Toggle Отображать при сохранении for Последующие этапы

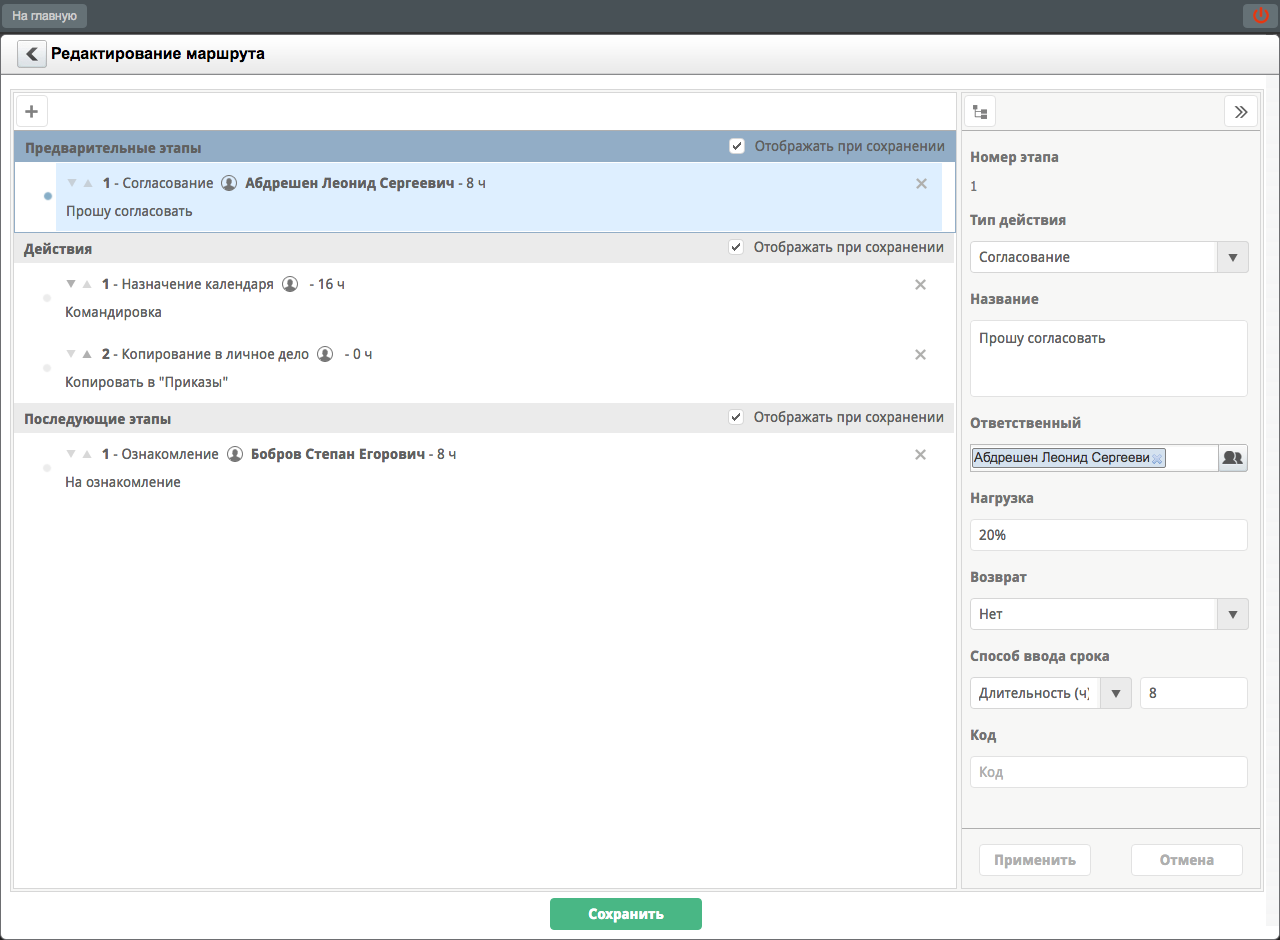coord(737,417)
